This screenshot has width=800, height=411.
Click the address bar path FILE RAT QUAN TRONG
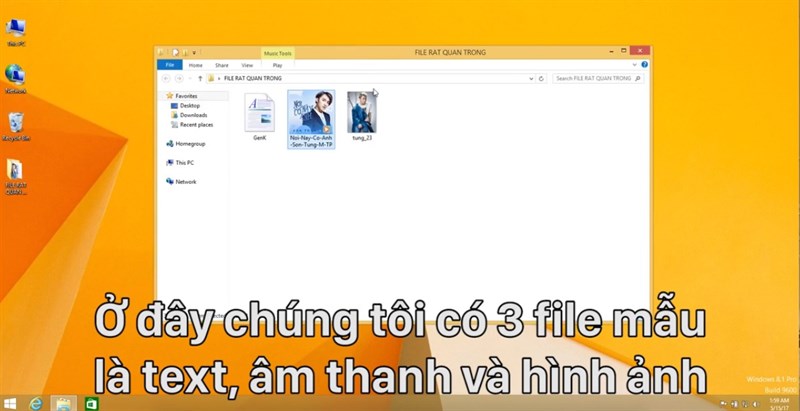click(253, 79)
